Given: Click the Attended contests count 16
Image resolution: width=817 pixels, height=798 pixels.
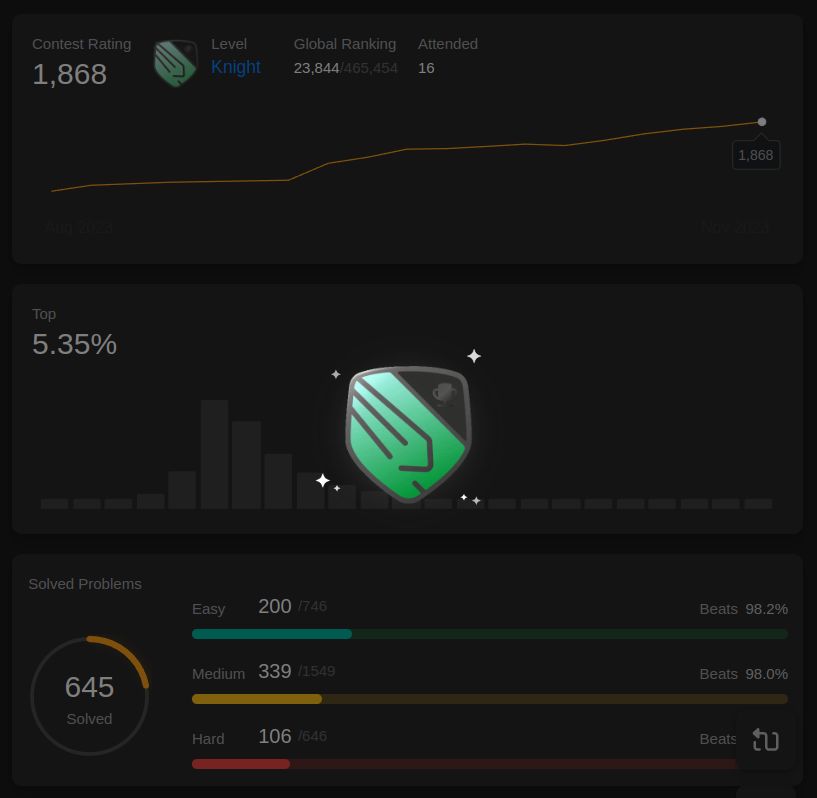Looking at the screenshot, I should pyautogui.click(x=426, y=68).
